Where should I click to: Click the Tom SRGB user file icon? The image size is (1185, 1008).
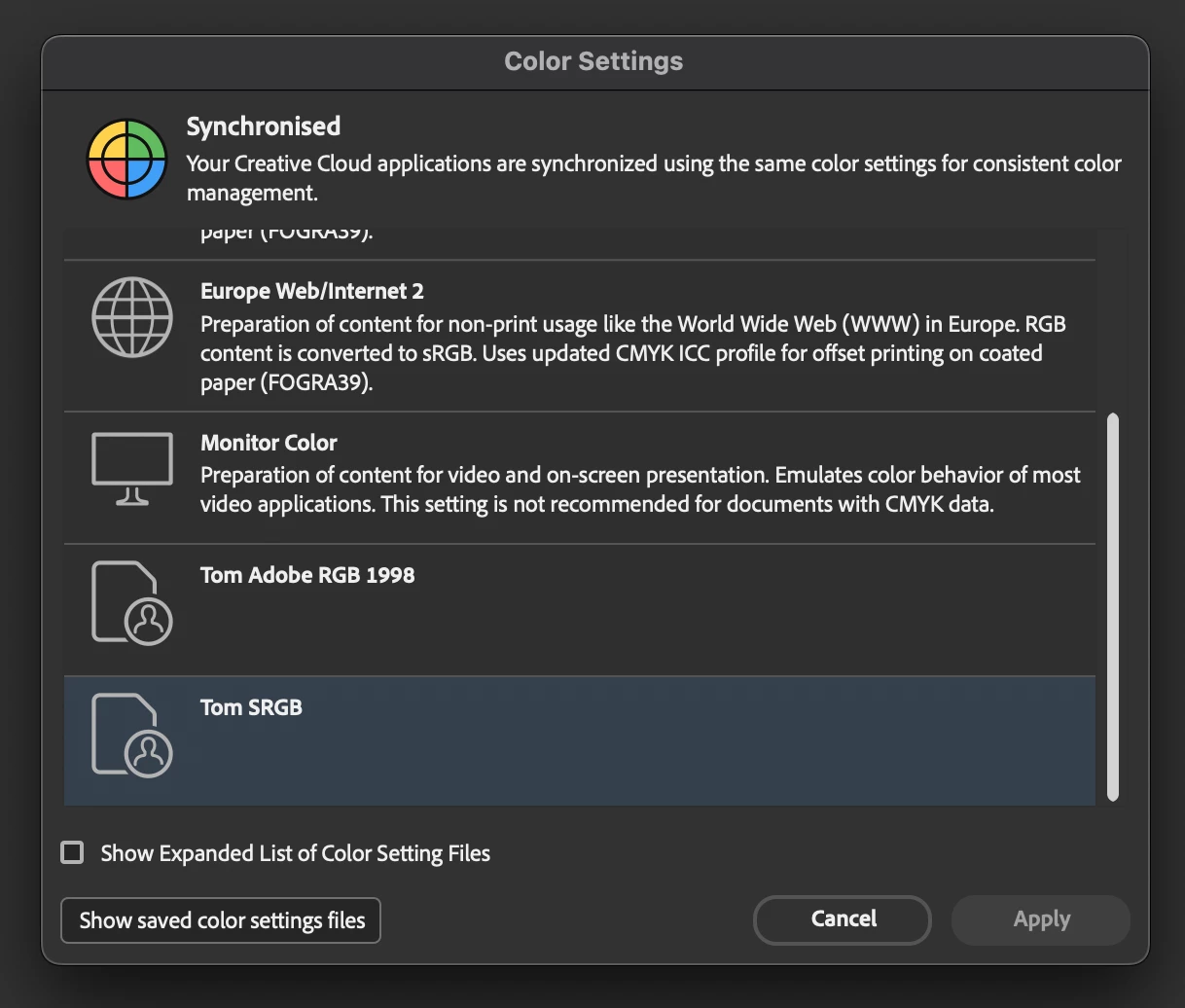tap(132, 735)
